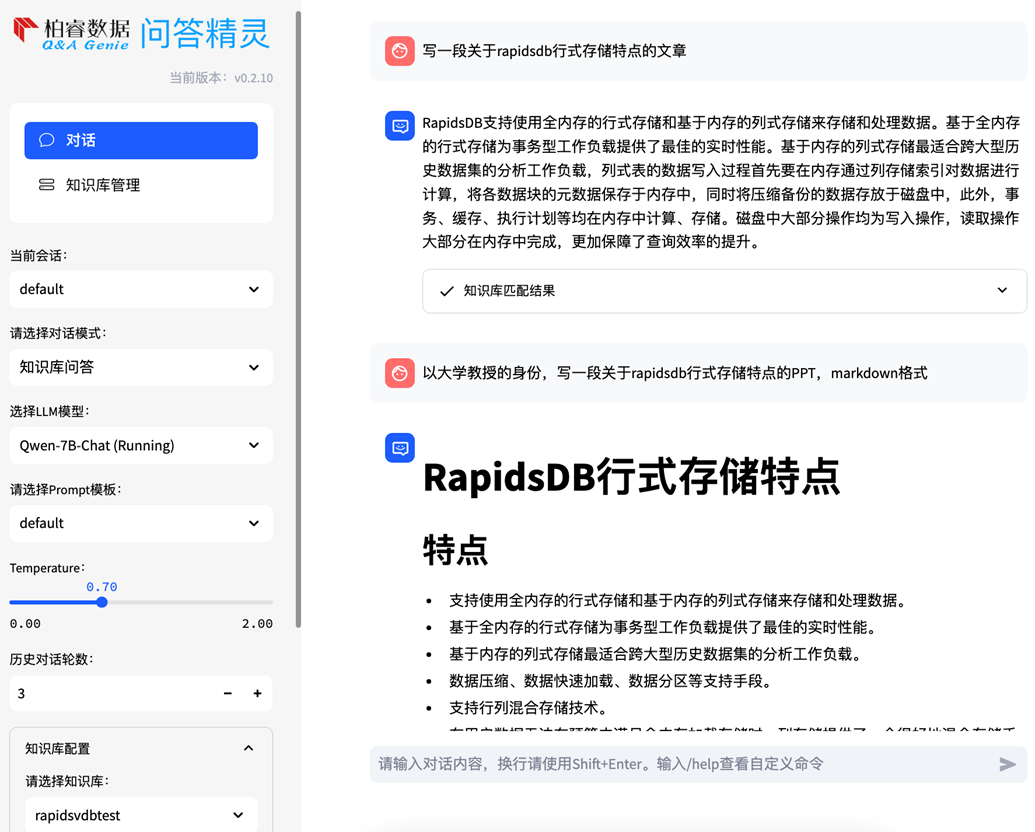Open the 知识库管理 menu item
Screen dimensions: 1035x832
click(141, 185)
